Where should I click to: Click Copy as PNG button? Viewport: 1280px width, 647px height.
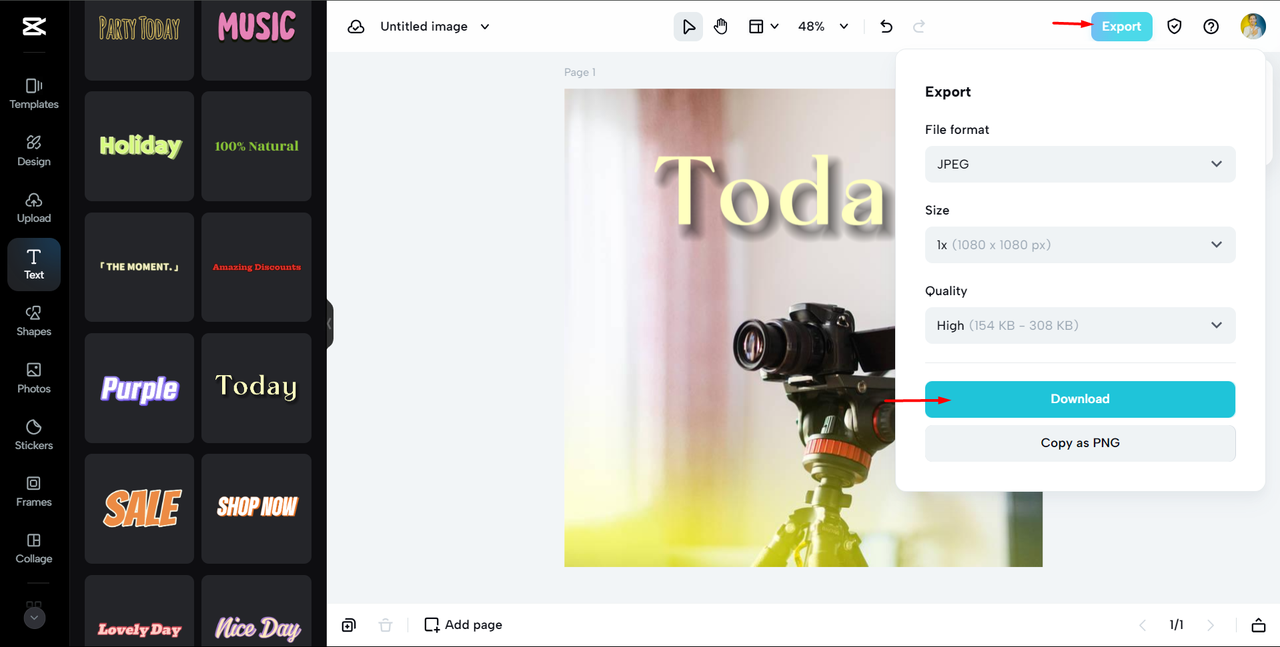tap(1080, 443)
